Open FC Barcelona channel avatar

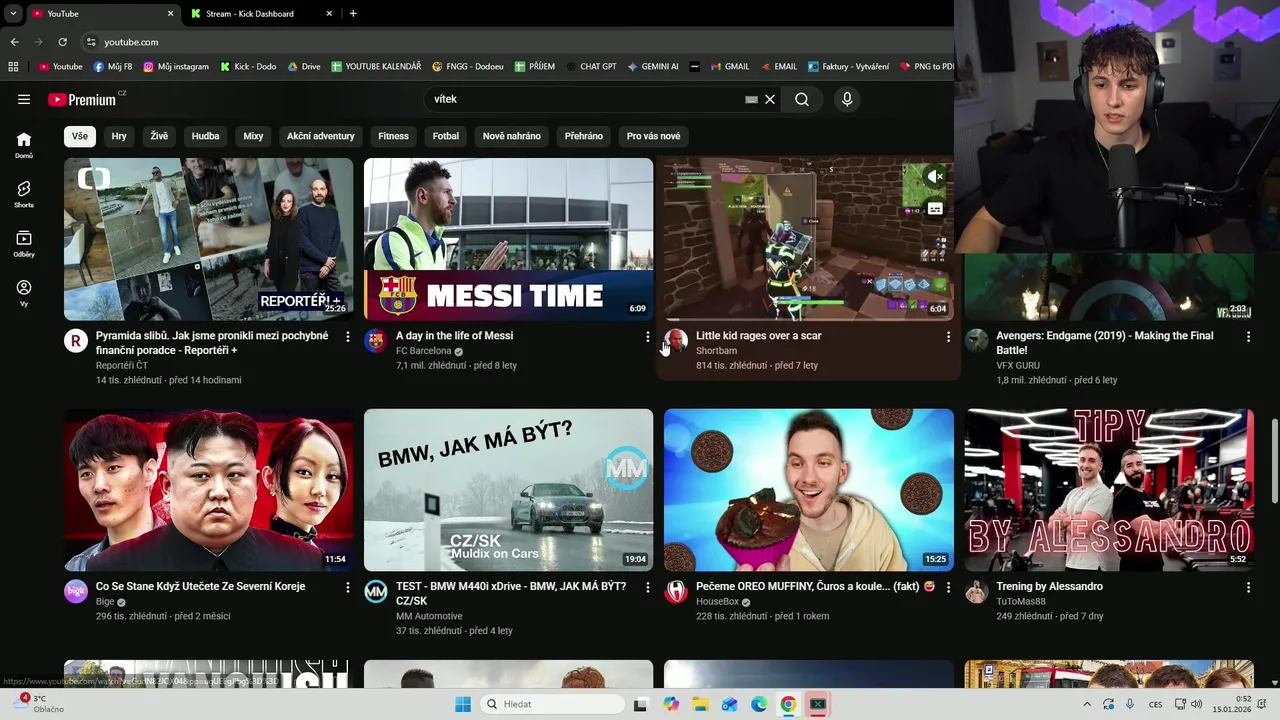click(x=376, y=341)
